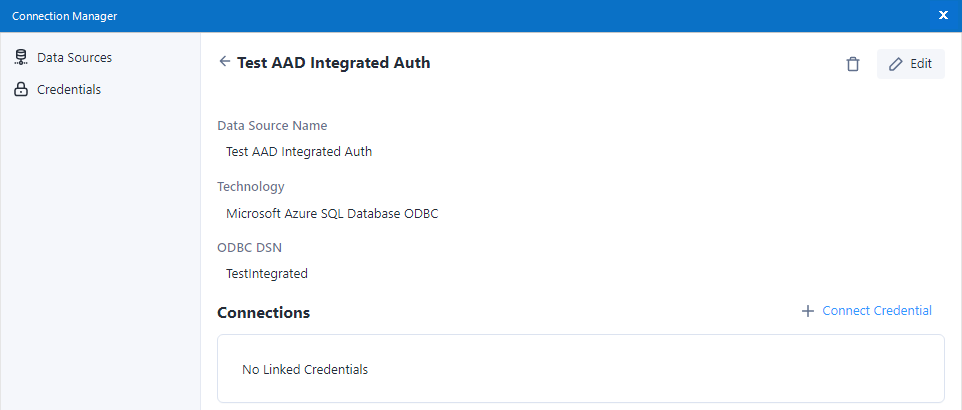Click the TestIntegrated DSN value

click(267, 273)
